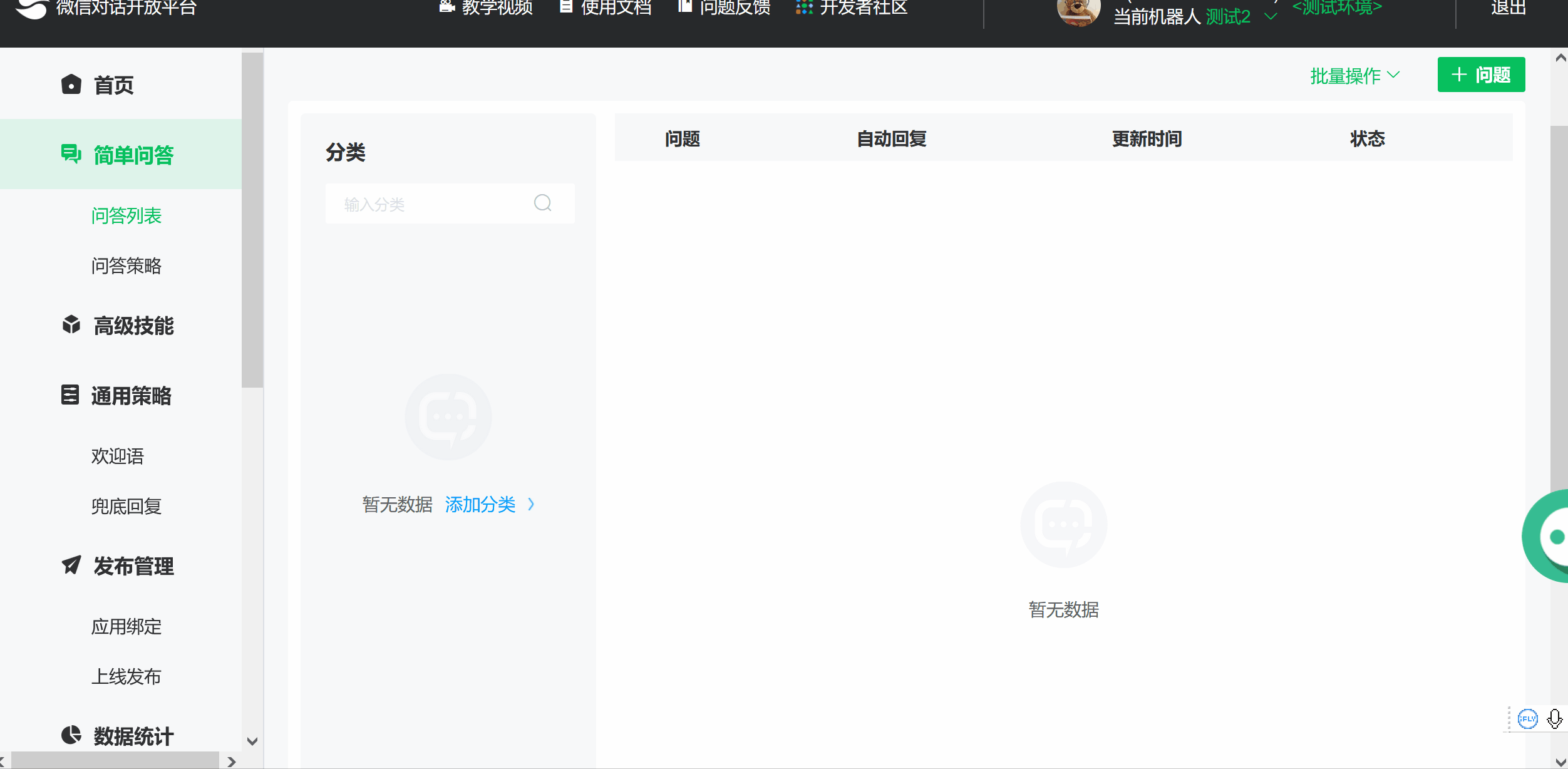The width and height of the screenshot is (1568, 769).
Task: Click the list icon for 通用策略
Action: coord(70,395)
